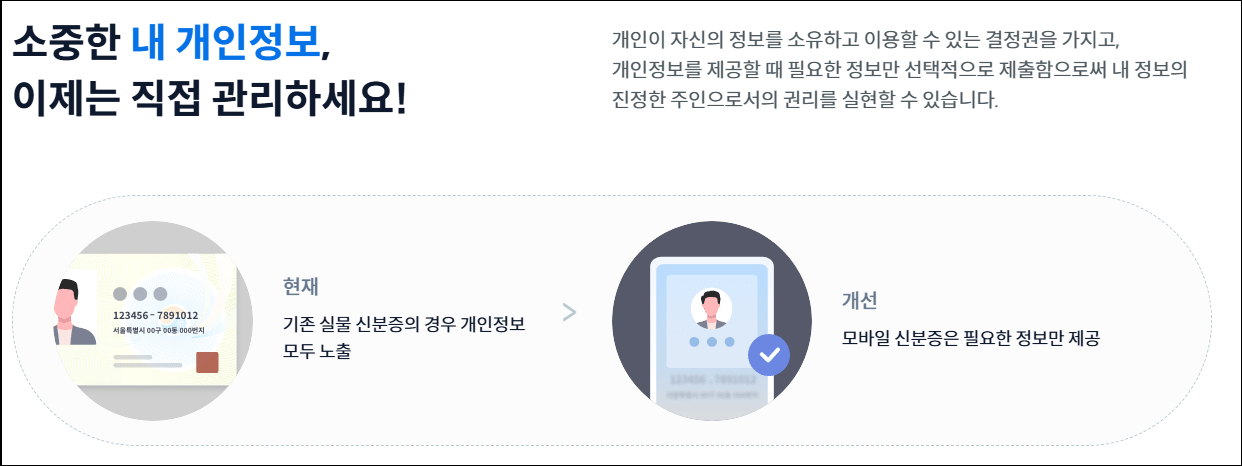Click the paragraph starting with 개인이 자신의 정보를

pos(898,71)
